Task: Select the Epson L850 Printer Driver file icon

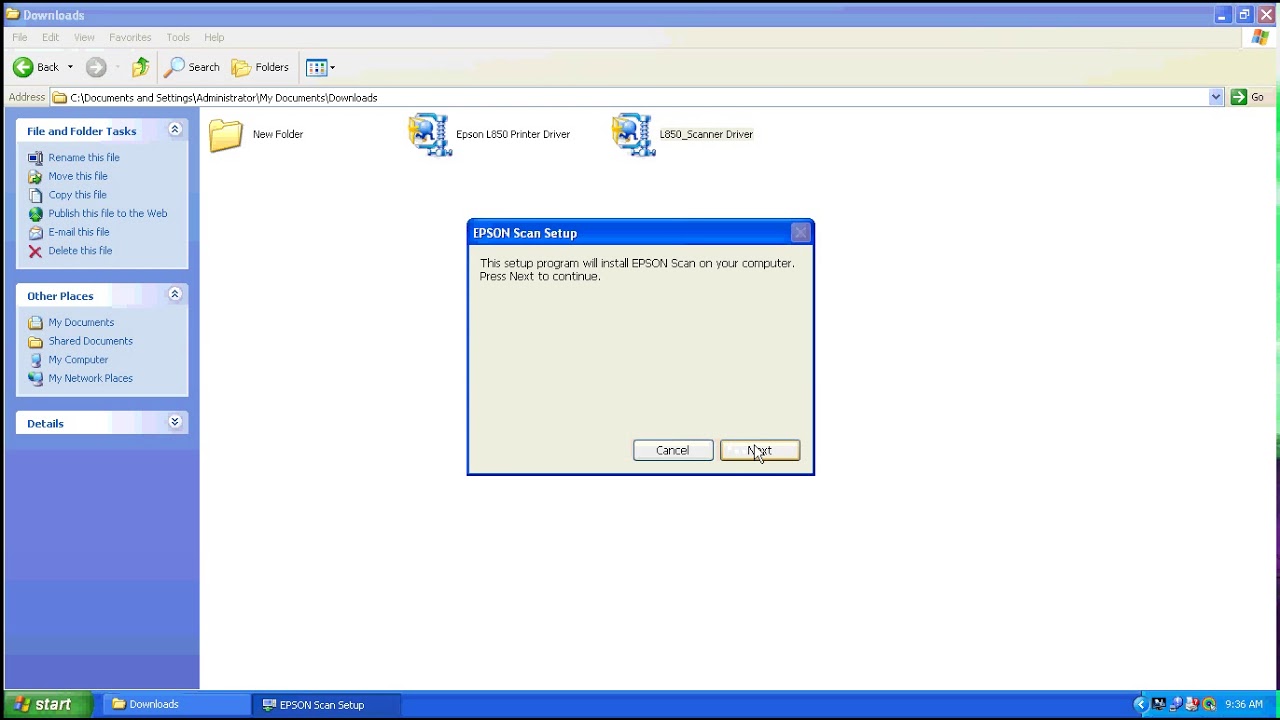Action: coord(430,135)
